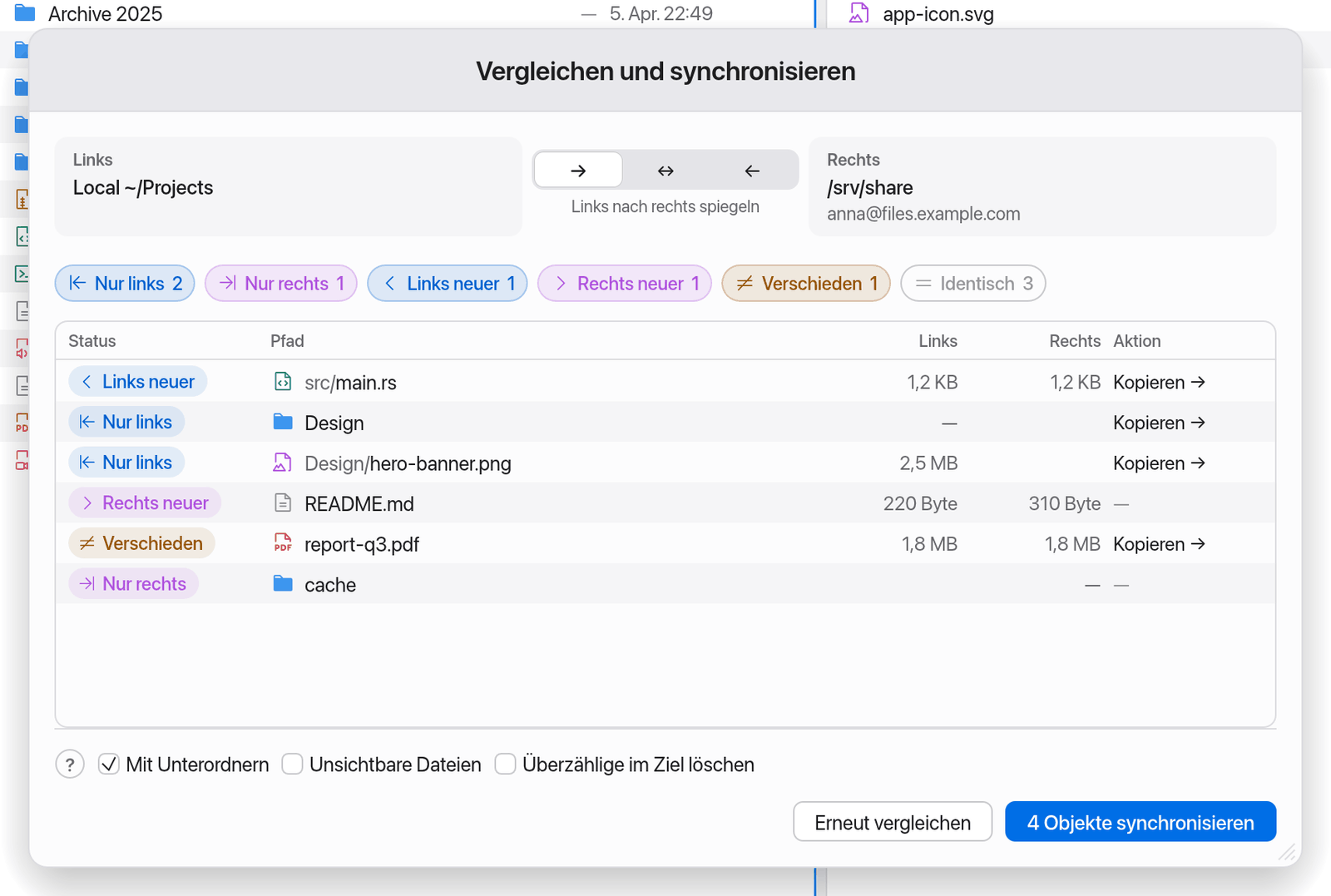The width and height of the screenshot is (1331, 896).
Task: Change 'Kopieren →' action for report-q3.pdf
Action: [1160, 544]
